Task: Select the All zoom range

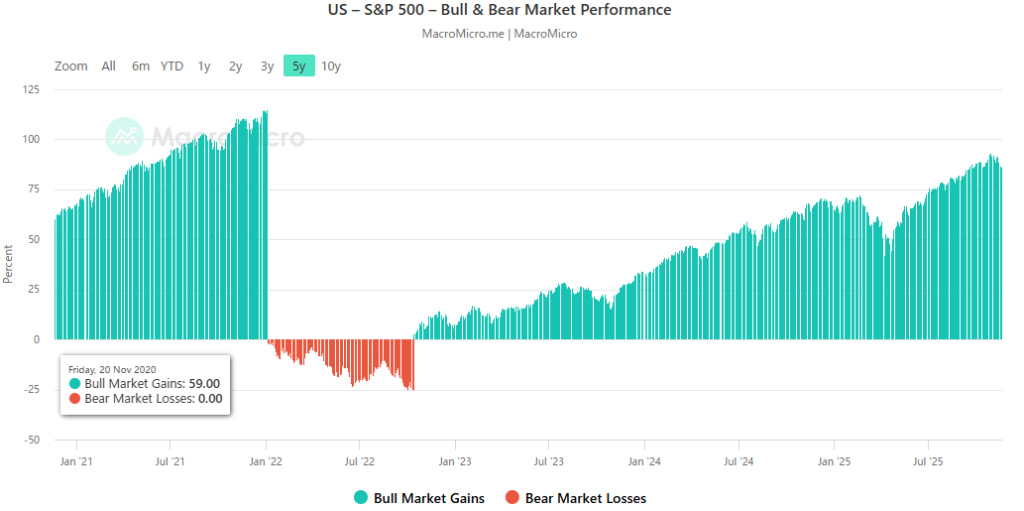Action: tap(109, 66)
